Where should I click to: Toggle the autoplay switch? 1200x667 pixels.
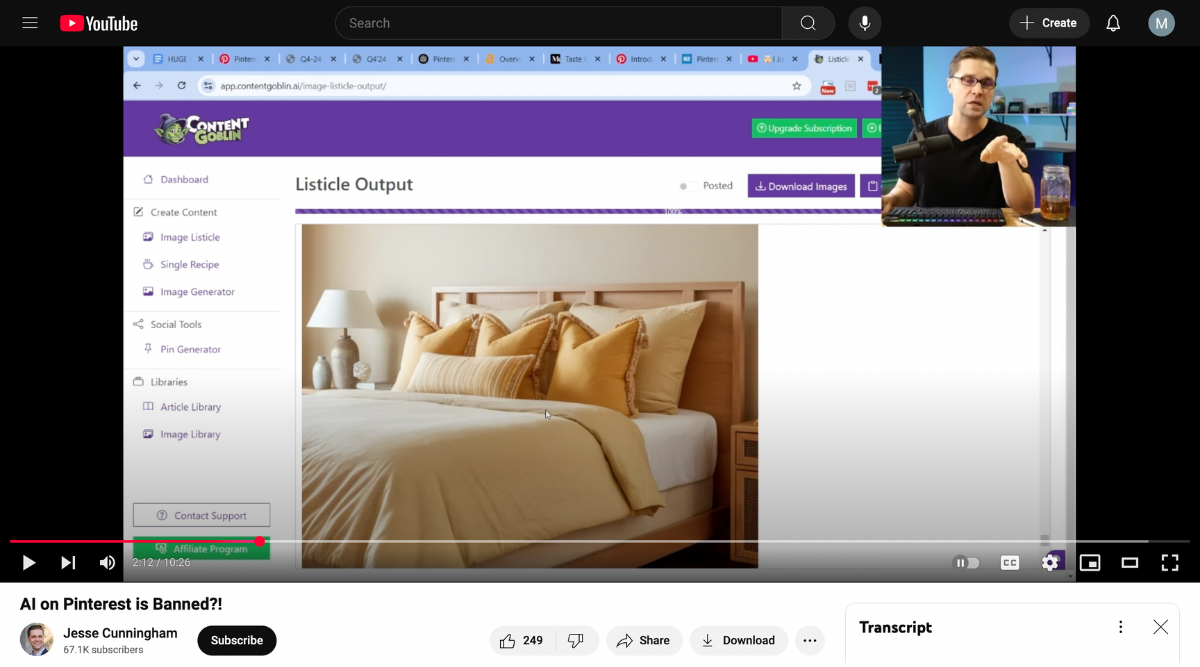pos(967,563)
